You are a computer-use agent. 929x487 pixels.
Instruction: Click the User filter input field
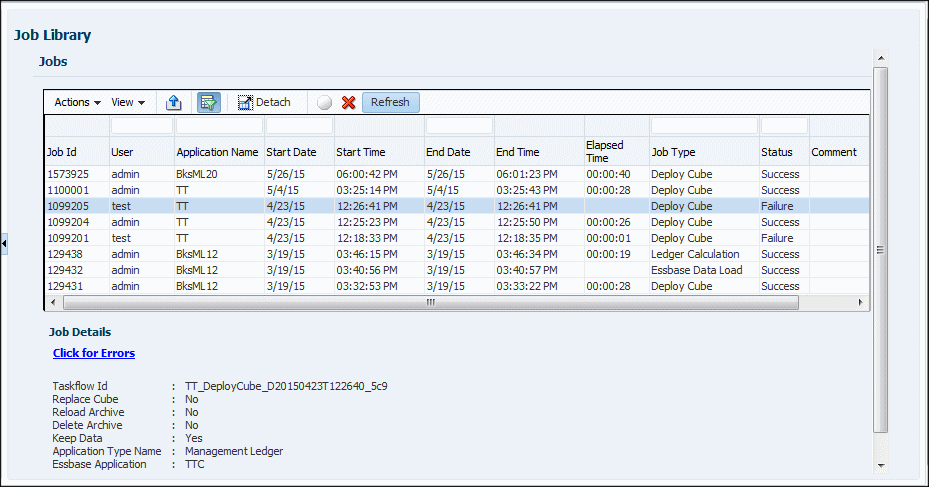[142, 126]
